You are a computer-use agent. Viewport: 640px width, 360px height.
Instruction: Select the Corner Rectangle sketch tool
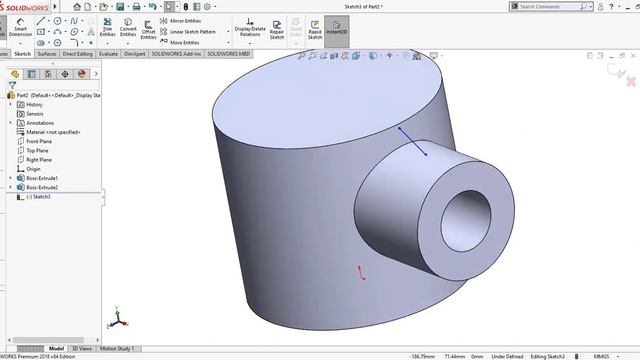pos(41,31)
